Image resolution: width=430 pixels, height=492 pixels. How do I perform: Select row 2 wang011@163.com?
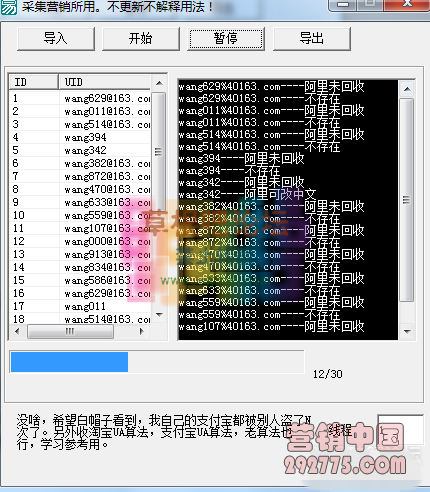point(80,111)
